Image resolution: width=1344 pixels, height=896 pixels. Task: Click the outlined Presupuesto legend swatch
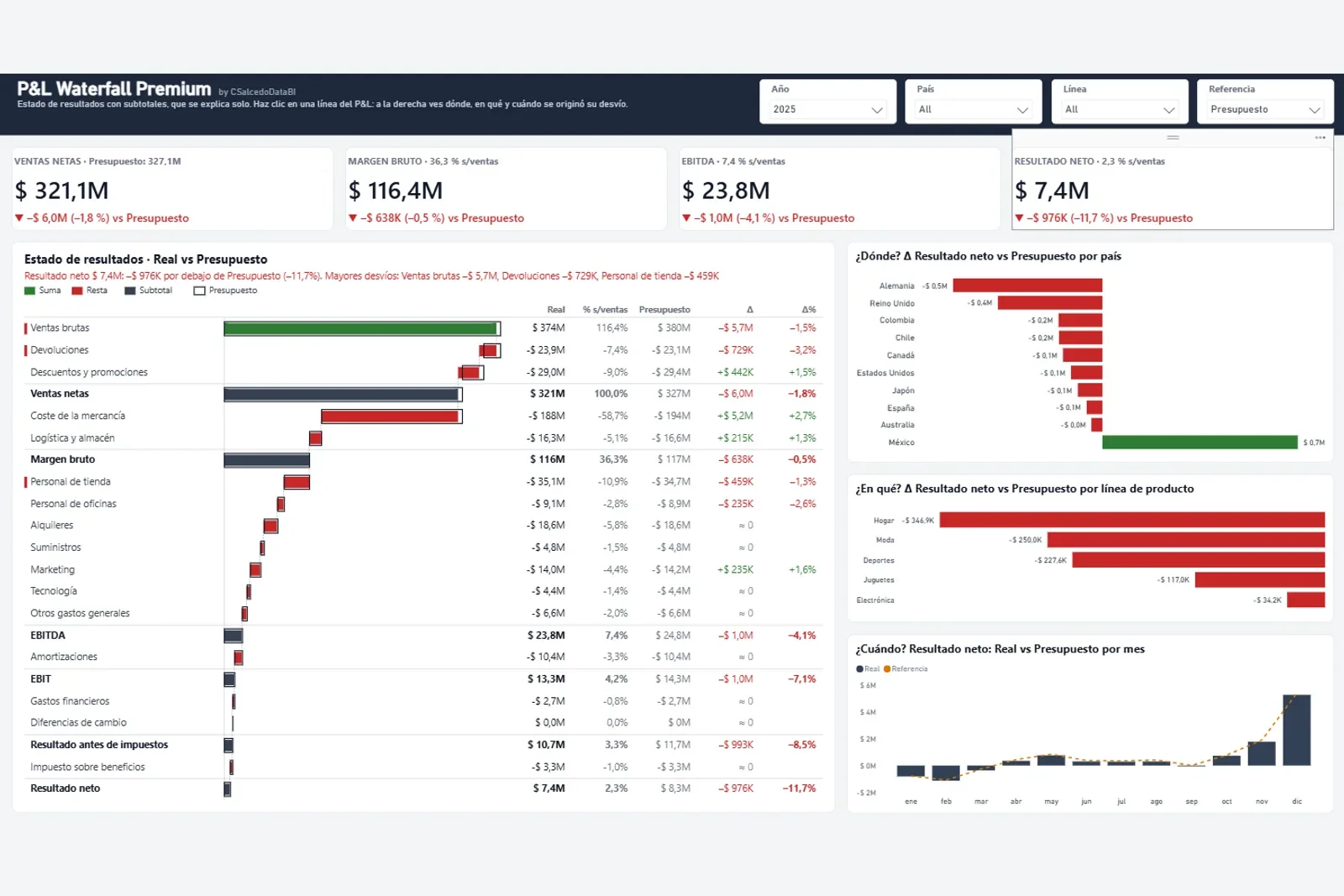[199, 291]
